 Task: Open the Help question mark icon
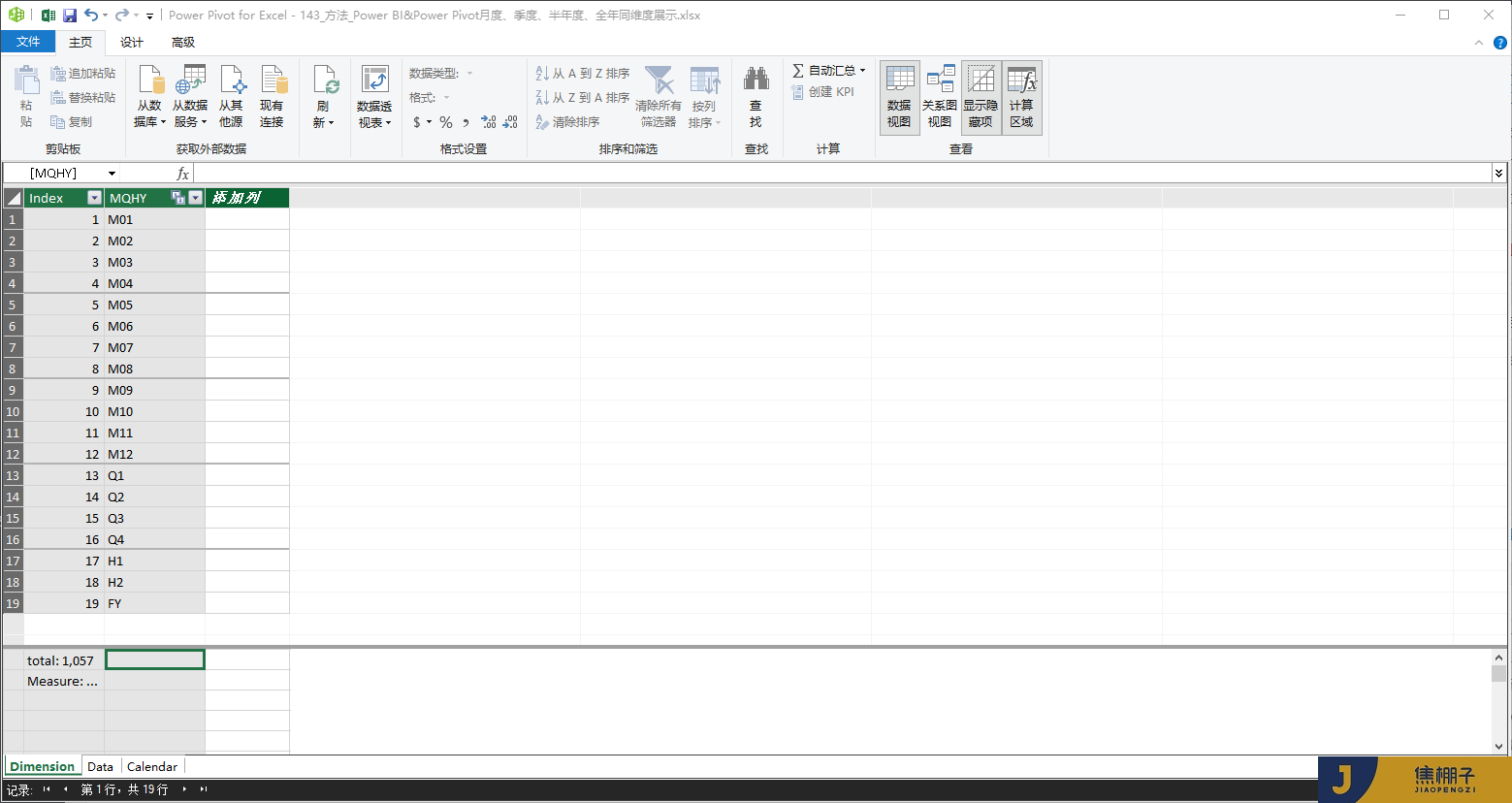point(1499,43)
